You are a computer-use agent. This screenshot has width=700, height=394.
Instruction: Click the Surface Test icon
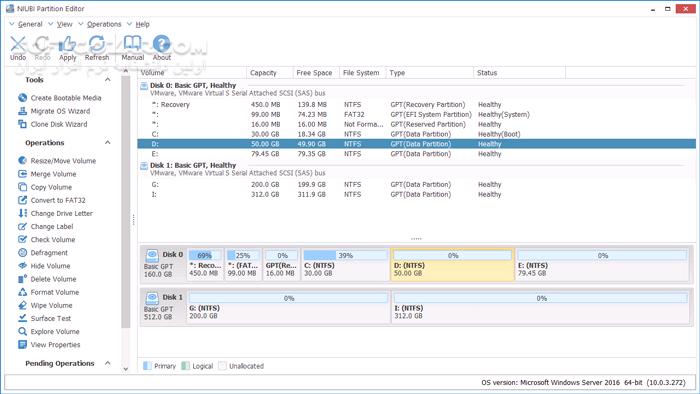[x=22, y=318]
